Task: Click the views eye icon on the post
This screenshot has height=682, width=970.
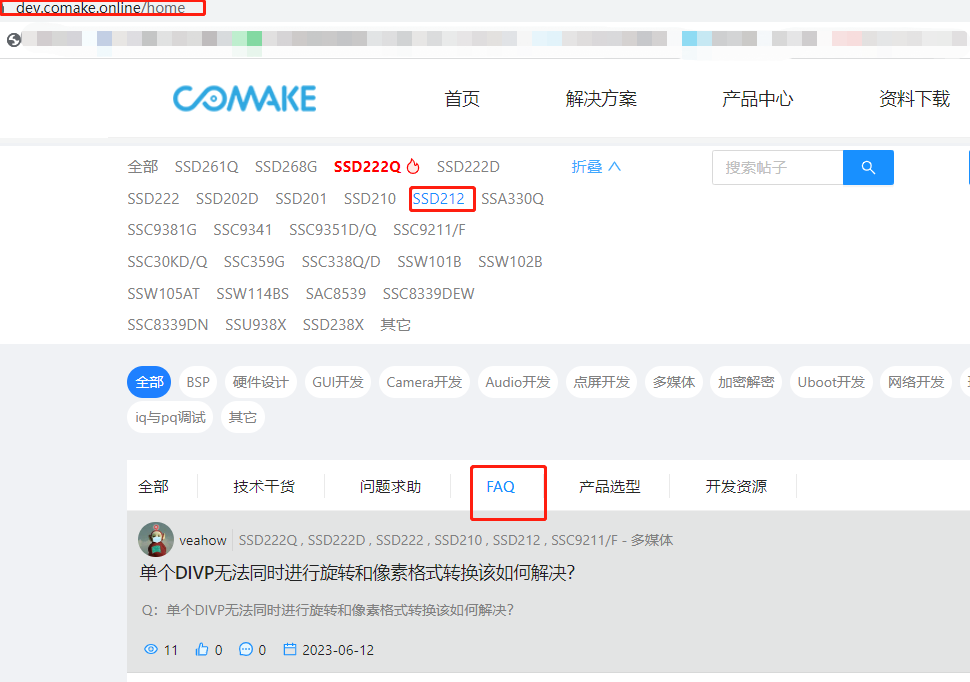Action: pyautogui.click(x=150, y=649)
